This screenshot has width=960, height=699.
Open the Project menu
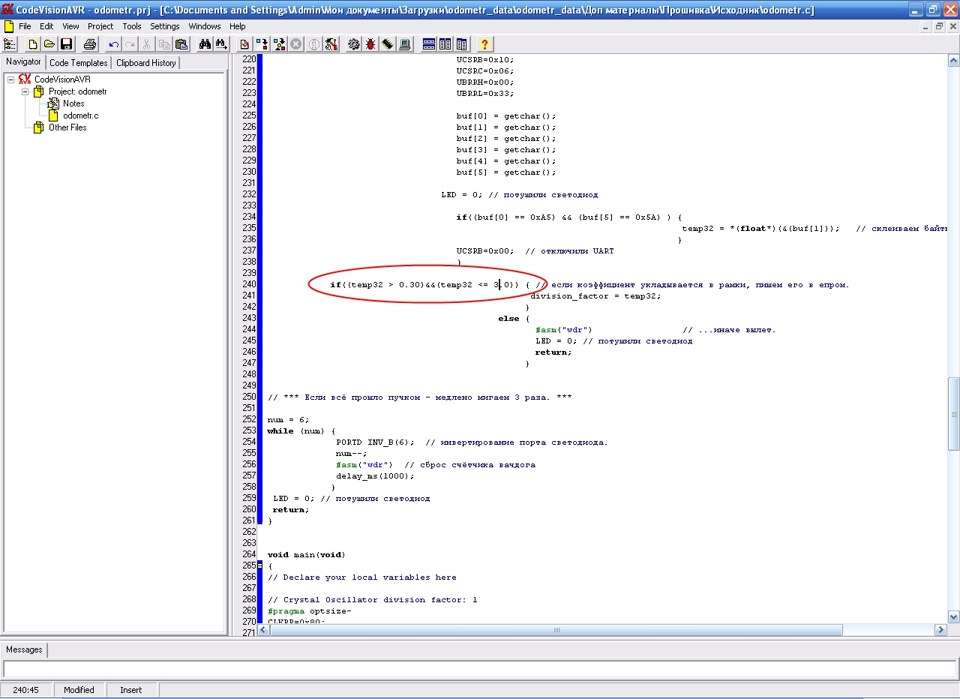(100, 26)
